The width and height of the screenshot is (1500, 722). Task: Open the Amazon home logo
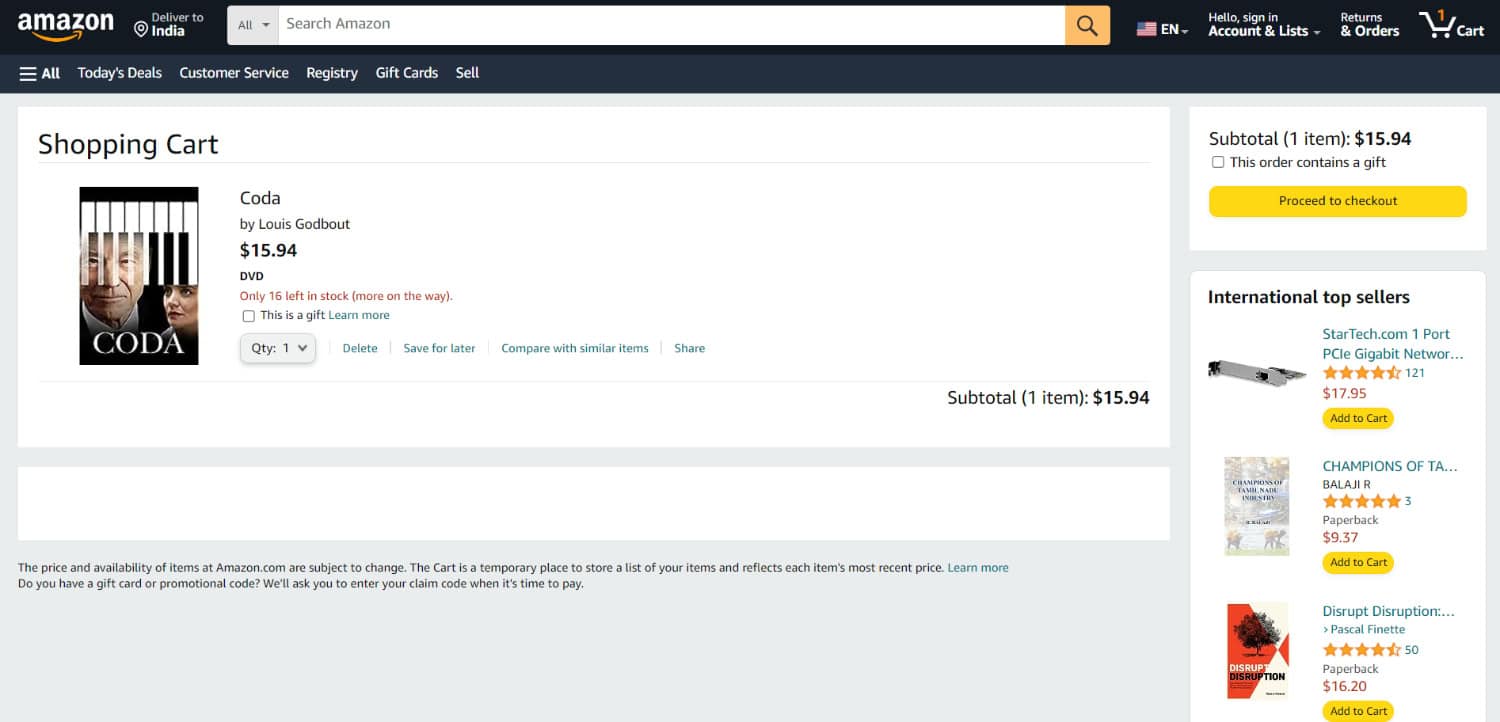[66, 25]
